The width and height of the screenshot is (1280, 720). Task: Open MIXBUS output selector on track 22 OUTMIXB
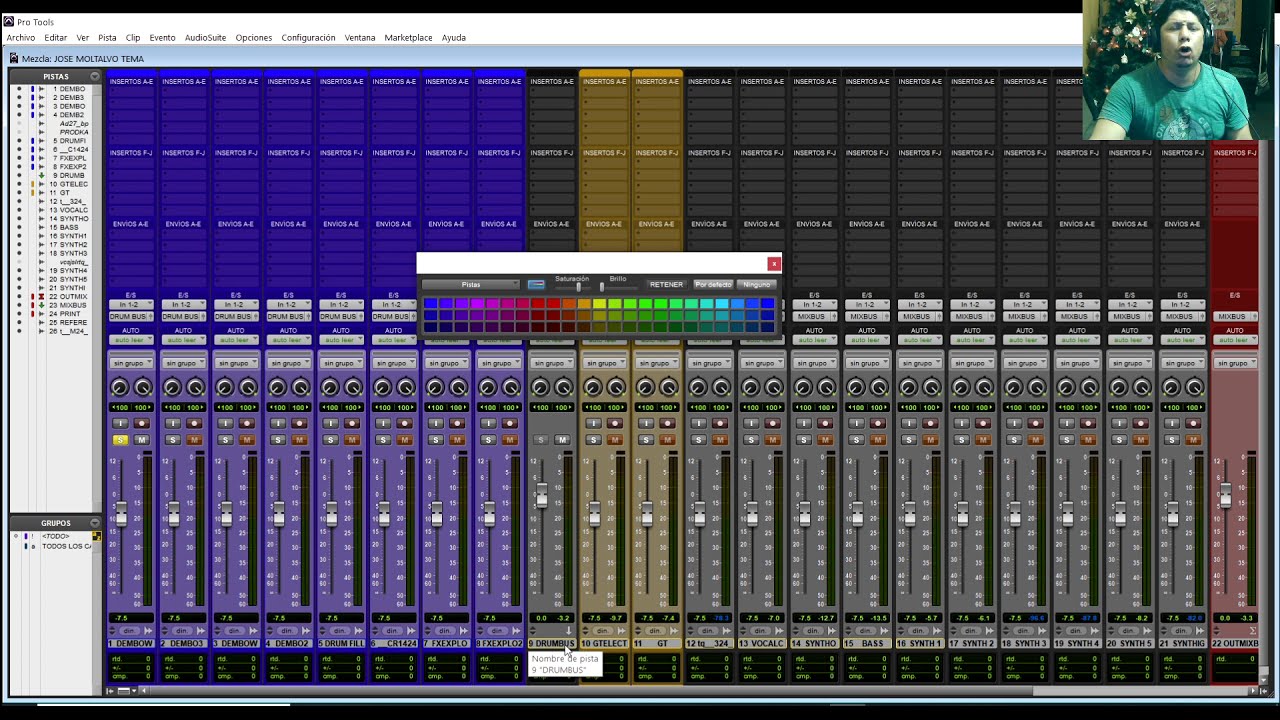point(1234,317)
